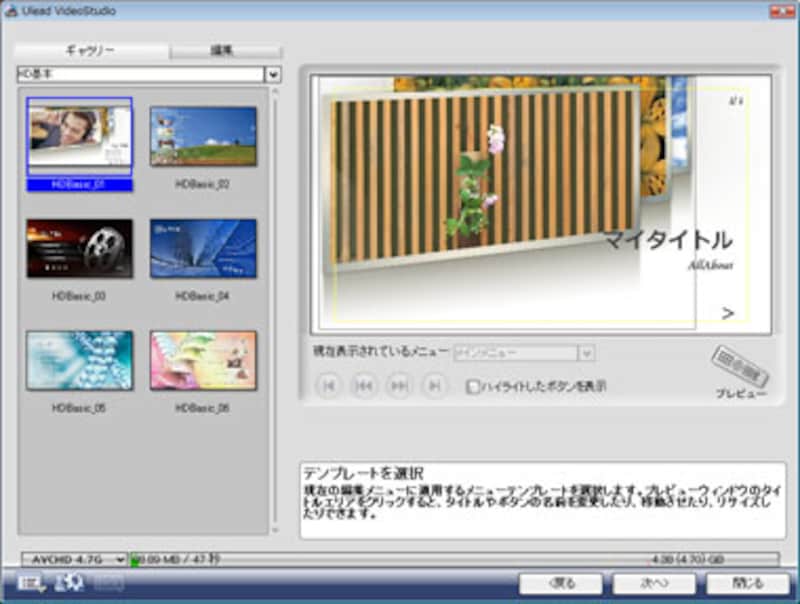Click the マイタイトル title text in preview
The image size is (800, 604).
(669, 240)
